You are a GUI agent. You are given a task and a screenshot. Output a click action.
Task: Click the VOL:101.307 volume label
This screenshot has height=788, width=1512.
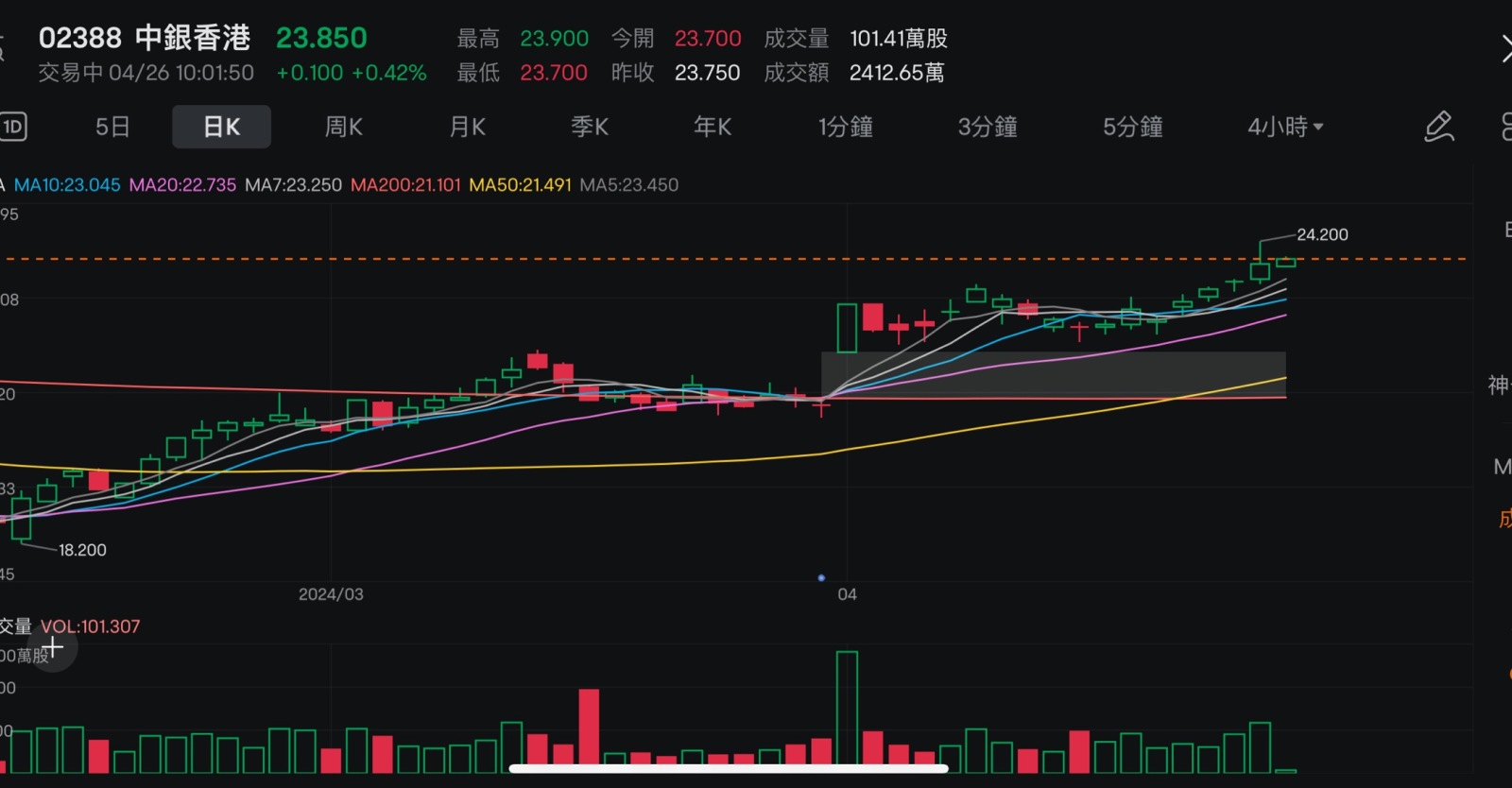tap(90, 626)
